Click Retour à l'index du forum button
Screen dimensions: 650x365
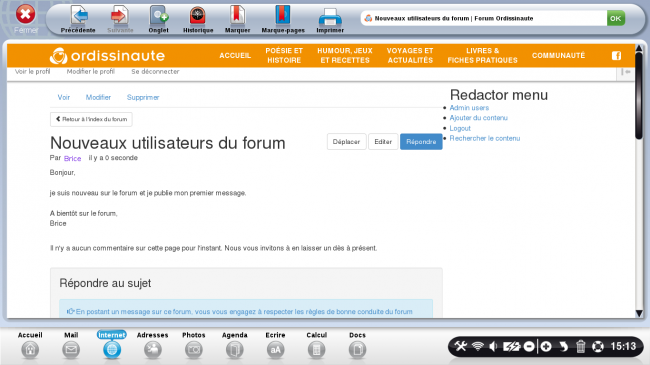(x=91, y=119)
